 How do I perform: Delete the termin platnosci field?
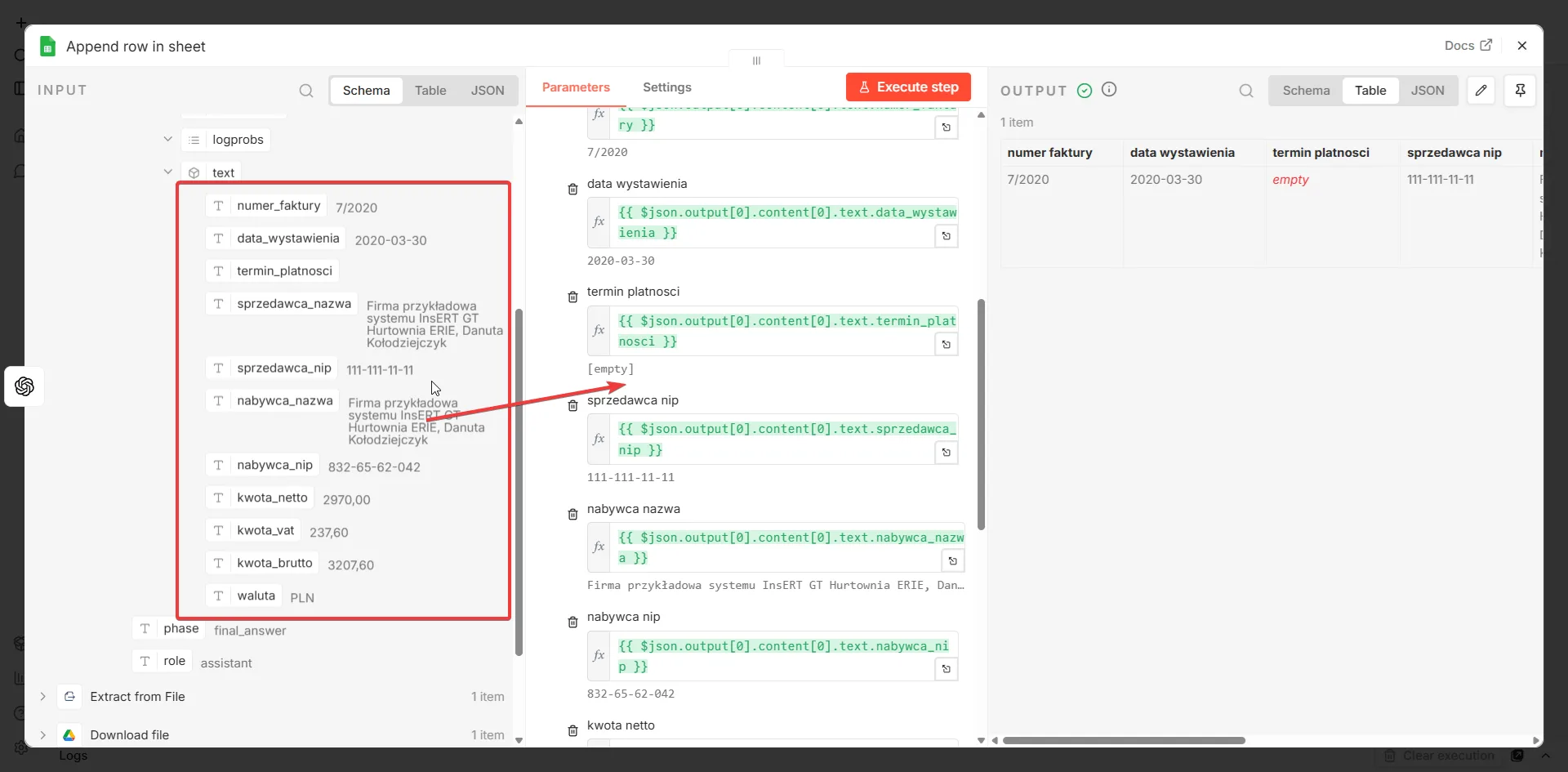pyautogui.click(x=572, y=297)
